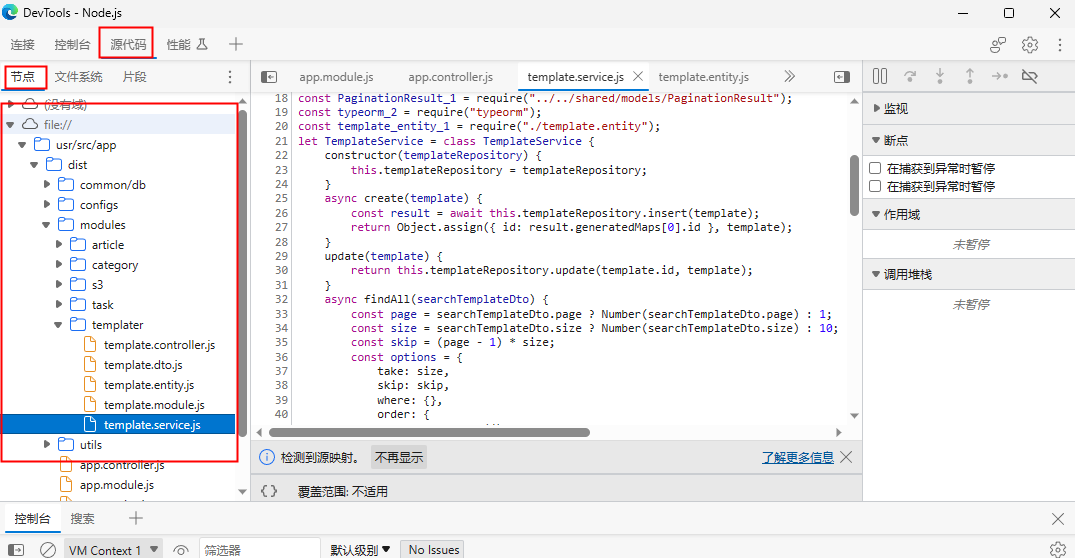Focus the 筛选器 console filter field

260,550
